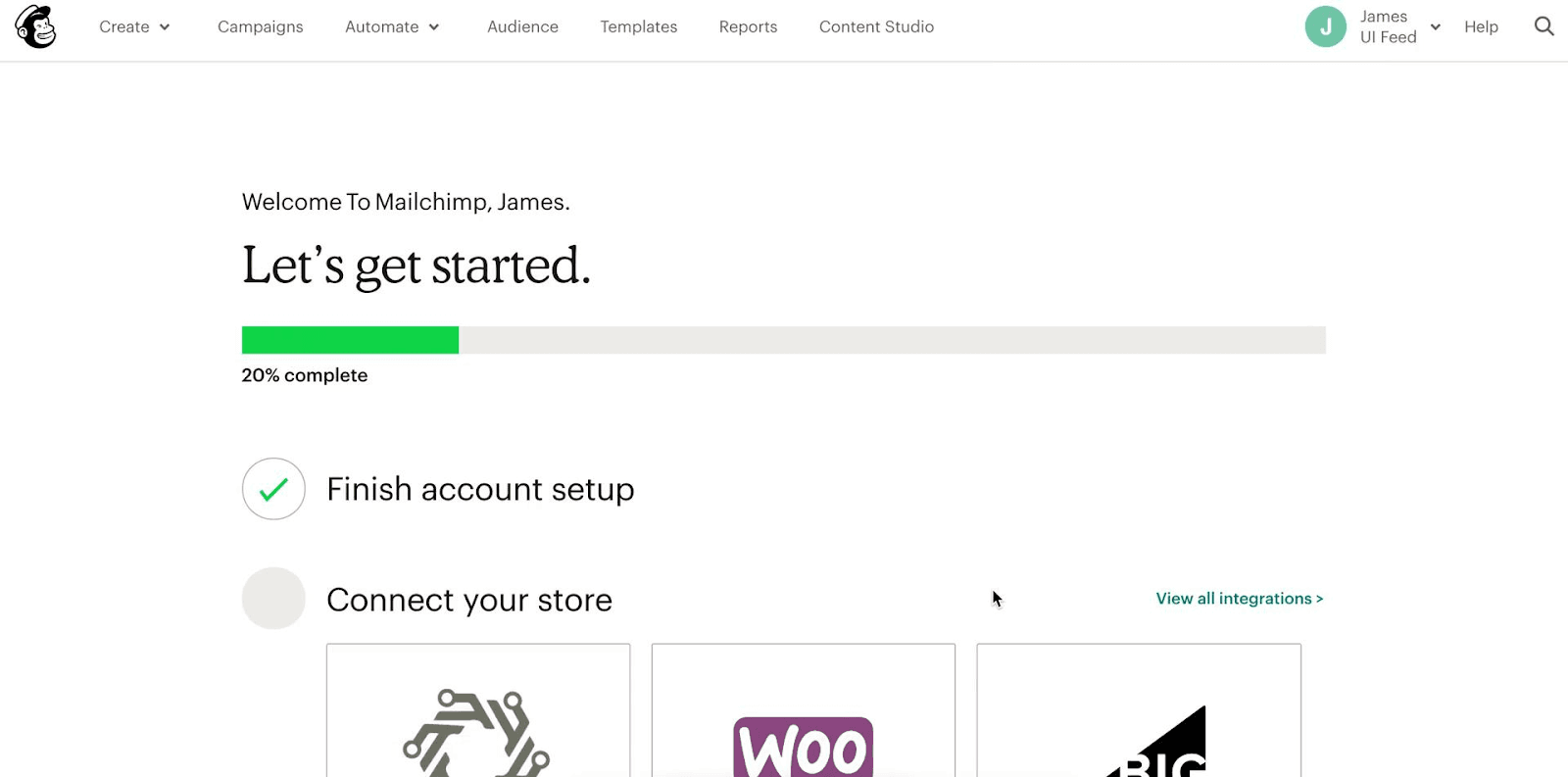Viewport: 1568px width, 777px height.
Task: Open the Reports page
Action: (x=748, y=26)
